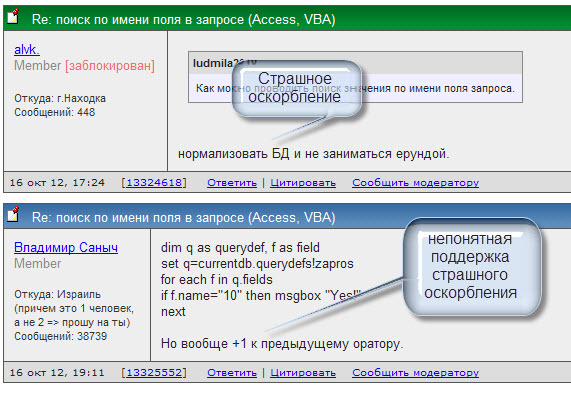The height and width of the screenshot is (394, 571).
Task: Open Владимир Саныч profile link
Action: [66, 248]
